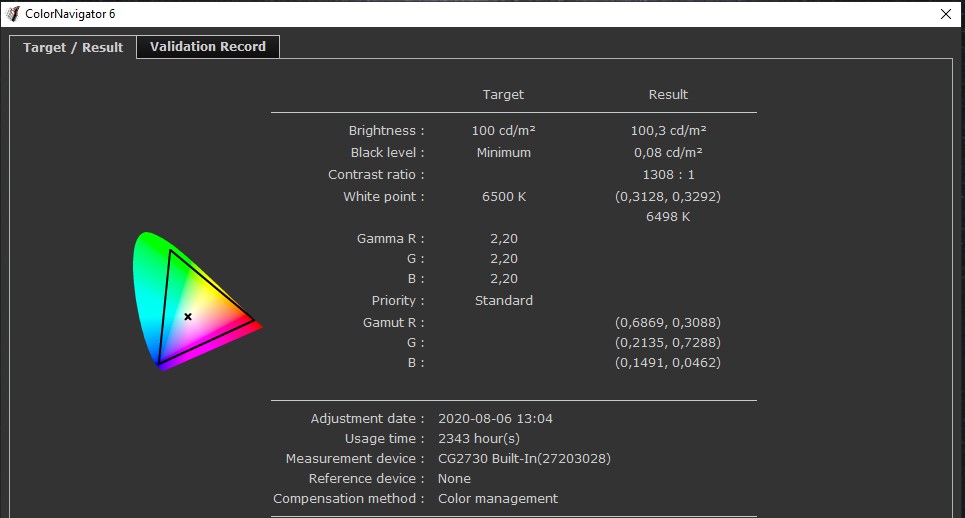Click the 6500 K white point target

pyautogui.click(x=503, y=197)
